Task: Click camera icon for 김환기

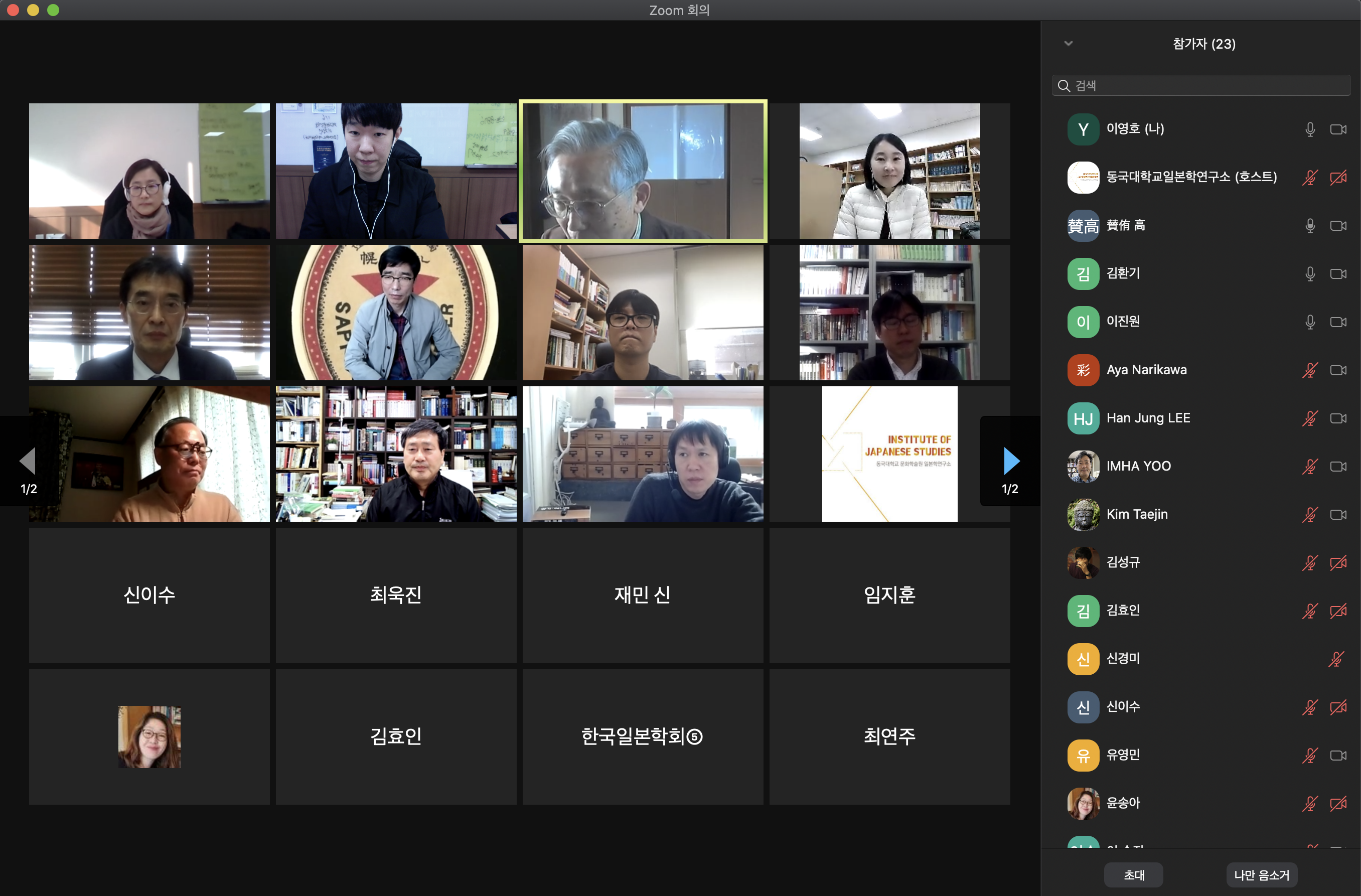Action: (1338, 274)
